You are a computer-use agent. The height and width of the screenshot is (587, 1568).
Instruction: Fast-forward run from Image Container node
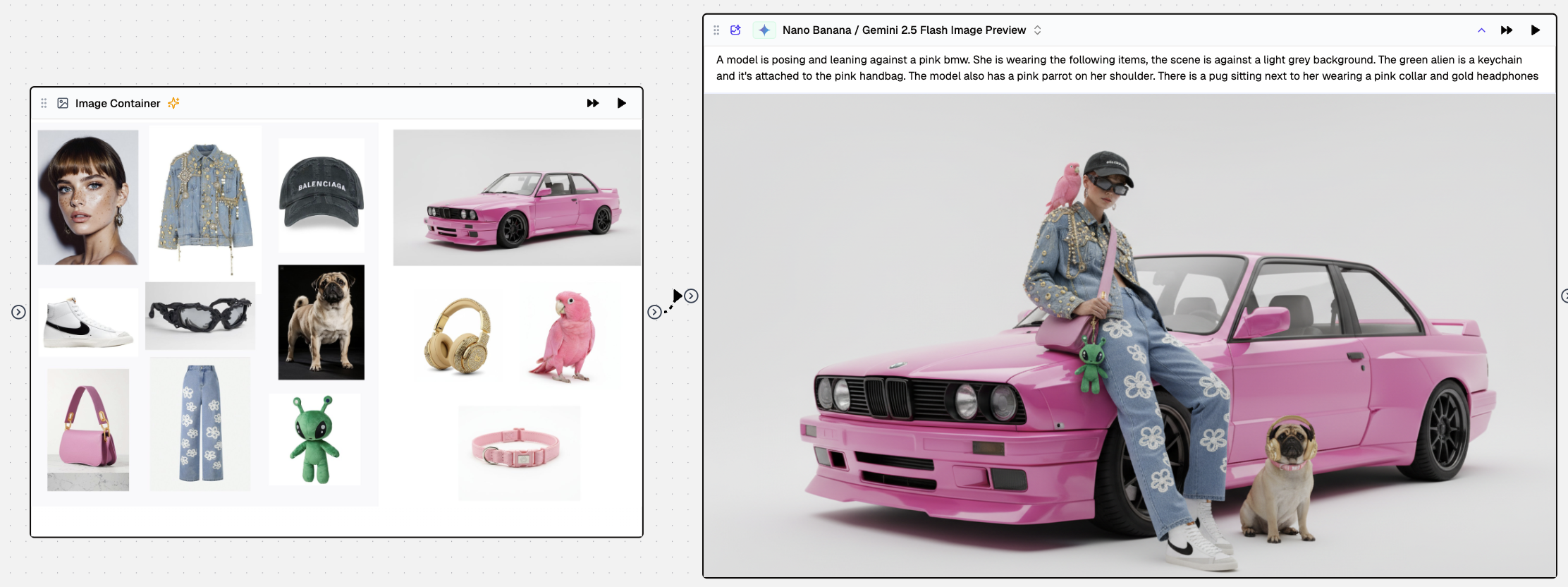593,103
